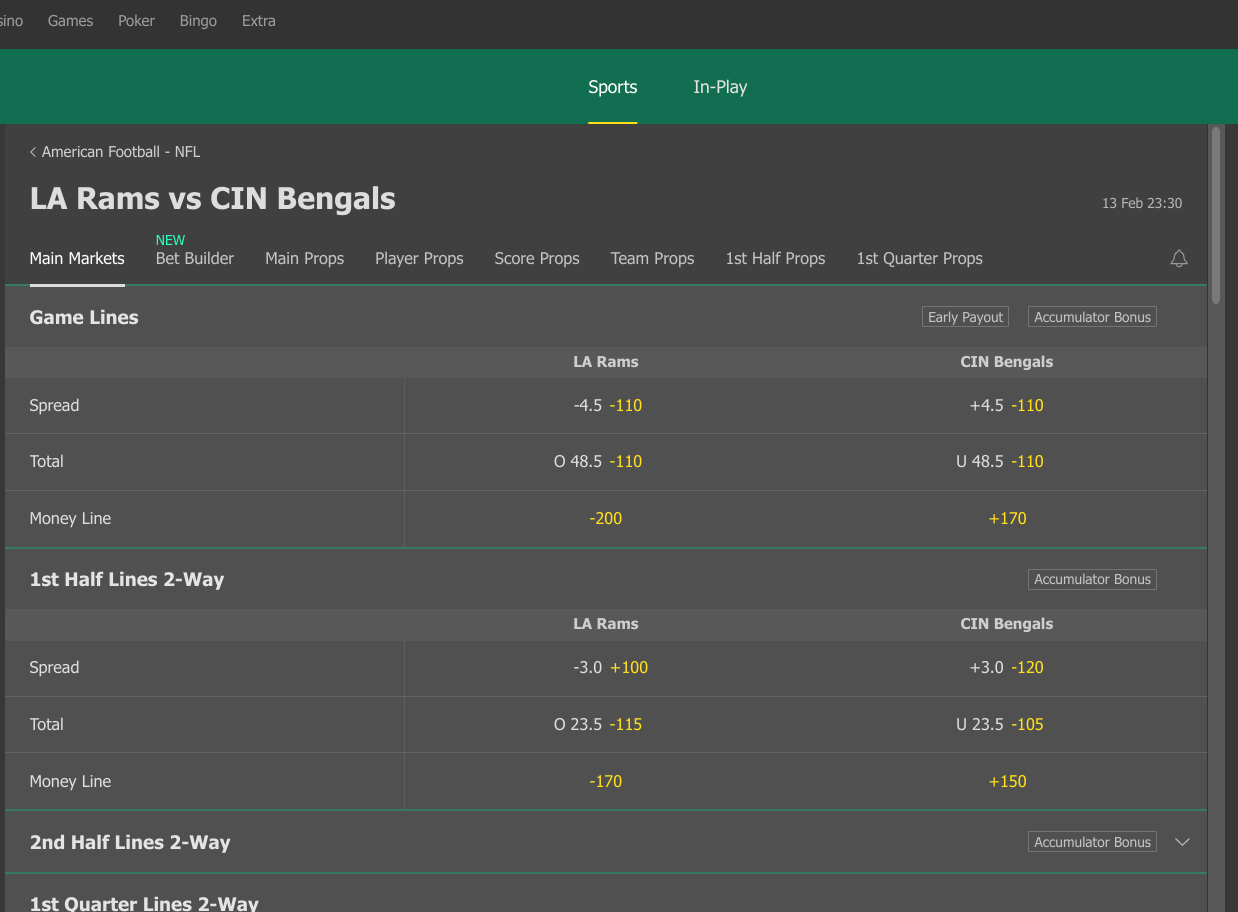Open the Team Props tab
1238x912 pixels.
(x=652, y=258)
